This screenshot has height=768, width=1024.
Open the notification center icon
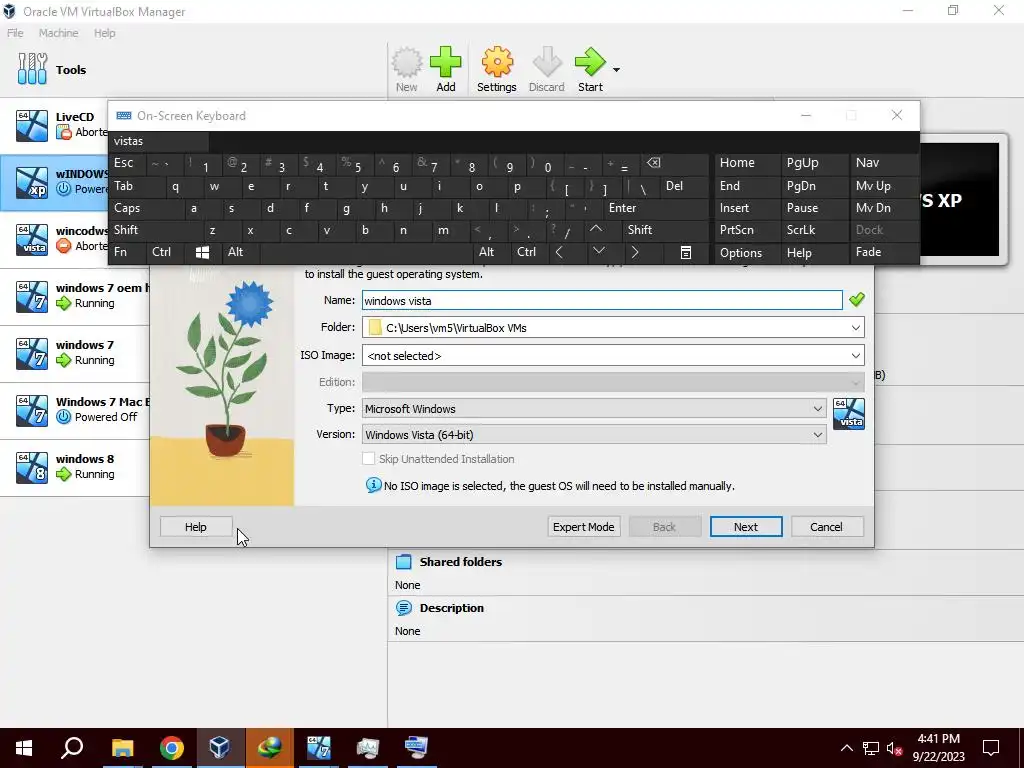click(x=991, y=748)
